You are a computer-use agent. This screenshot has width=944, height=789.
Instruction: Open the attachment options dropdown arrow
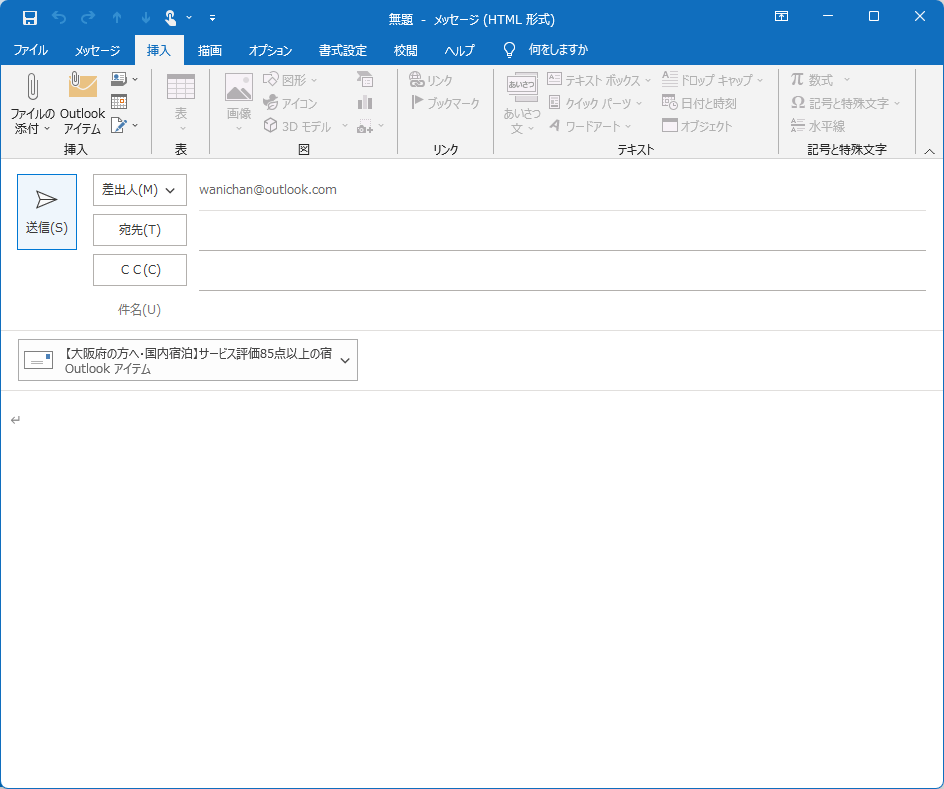pyautogui.click(x=345, y=360)
